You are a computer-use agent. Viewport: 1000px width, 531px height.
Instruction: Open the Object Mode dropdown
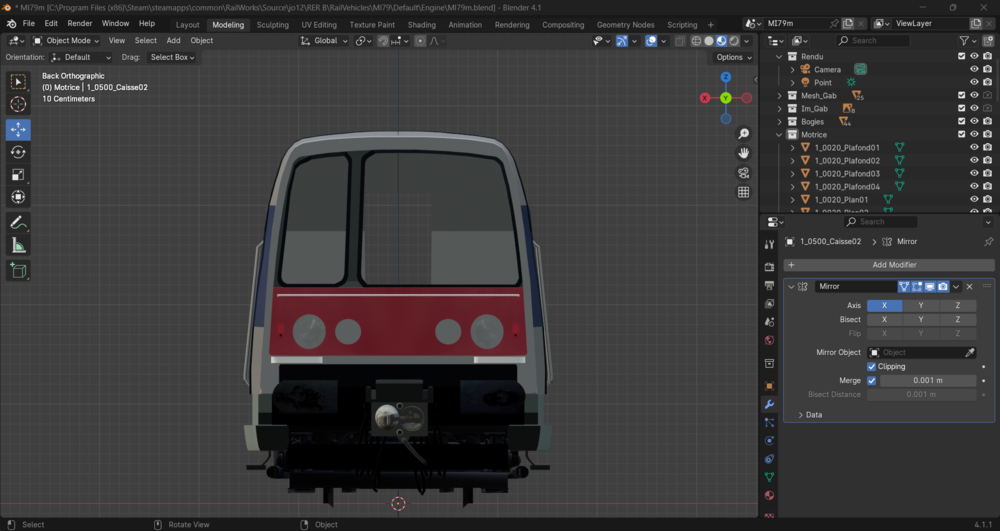(66, 40)
